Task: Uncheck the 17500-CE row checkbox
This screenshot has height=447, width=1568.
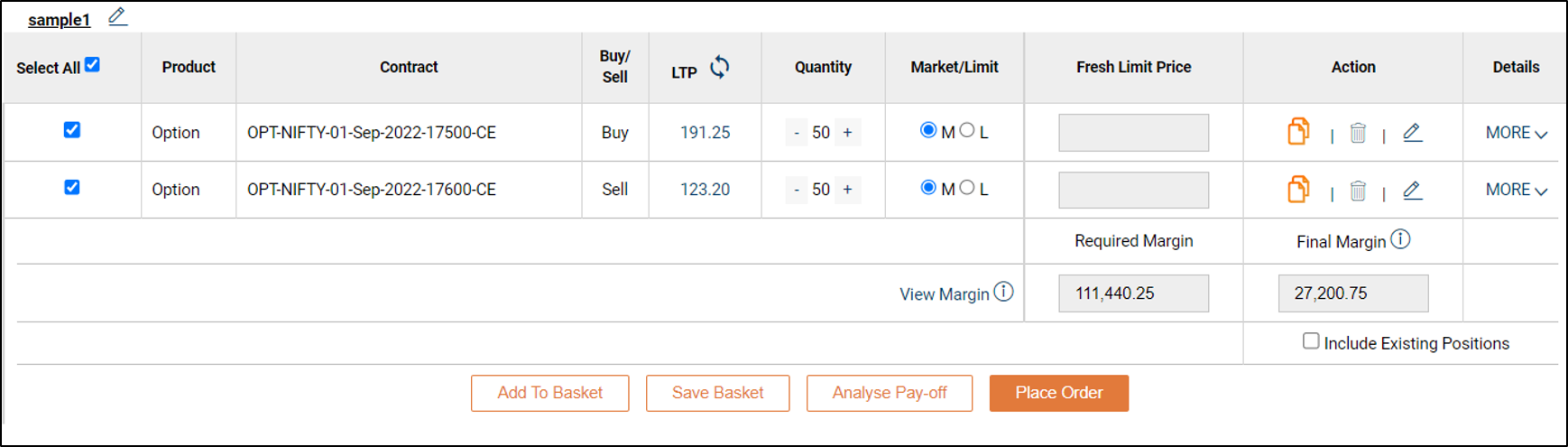Action: click(72, 130)
